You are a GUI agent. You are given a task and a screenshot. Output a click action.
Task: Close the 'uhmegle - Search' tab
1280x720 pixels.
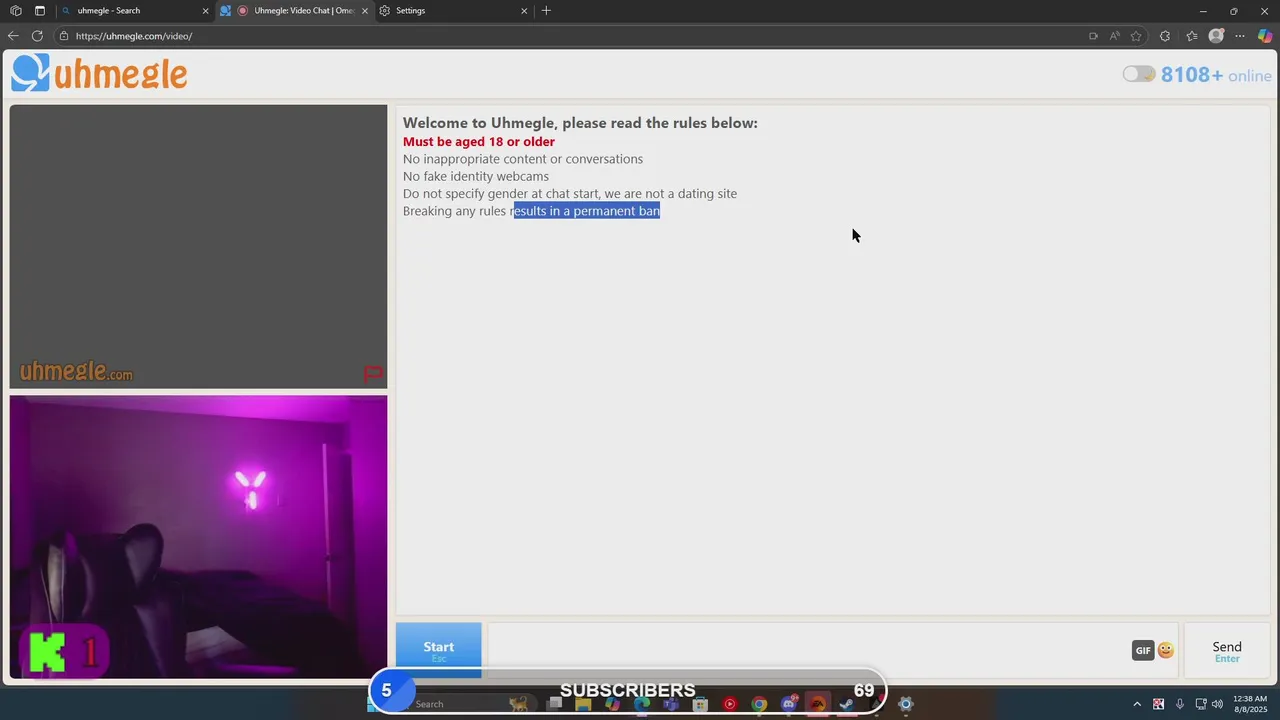206,11
